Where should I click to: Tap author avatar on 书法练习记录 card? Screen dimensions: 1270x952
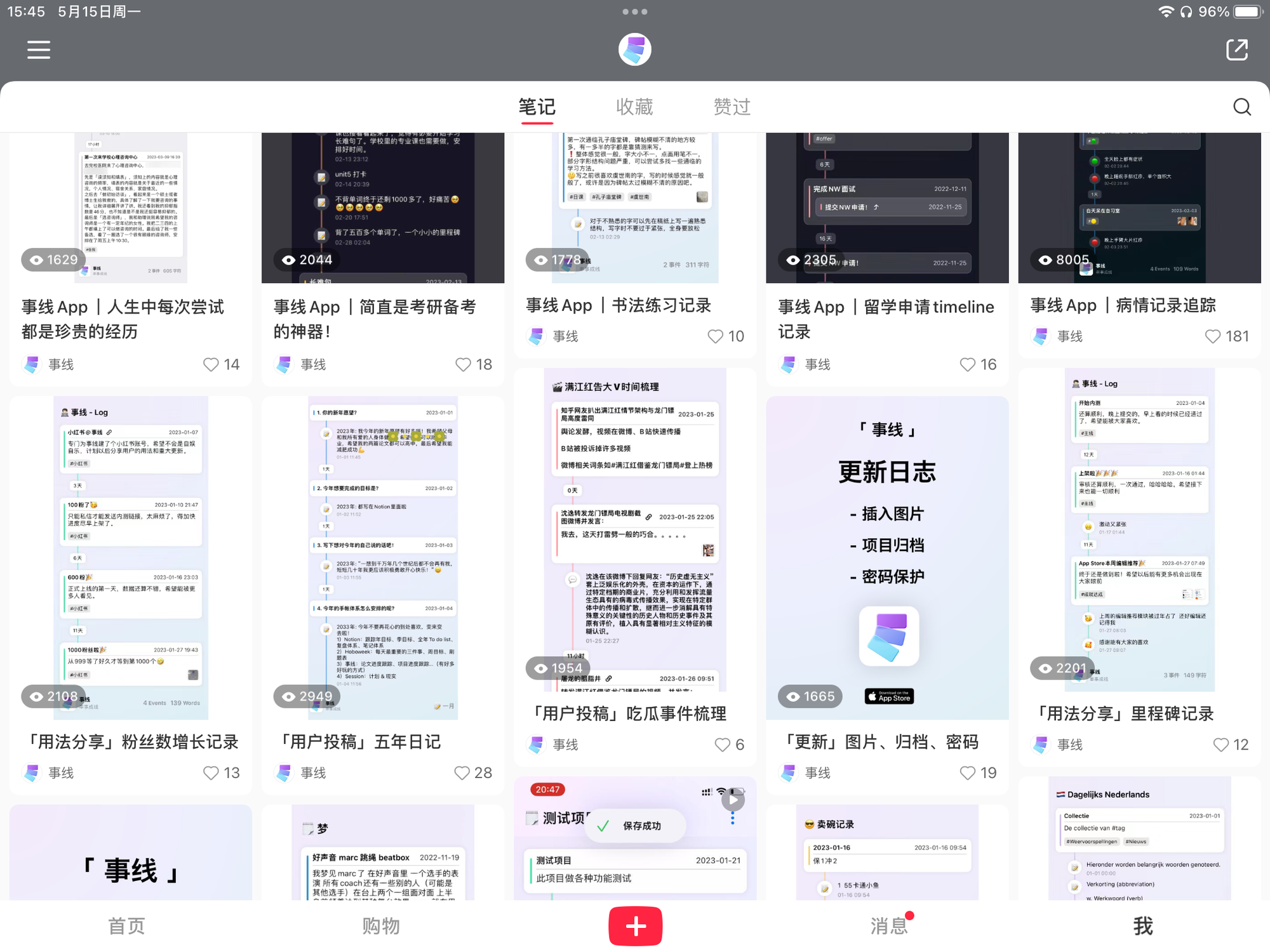point(537,336)
